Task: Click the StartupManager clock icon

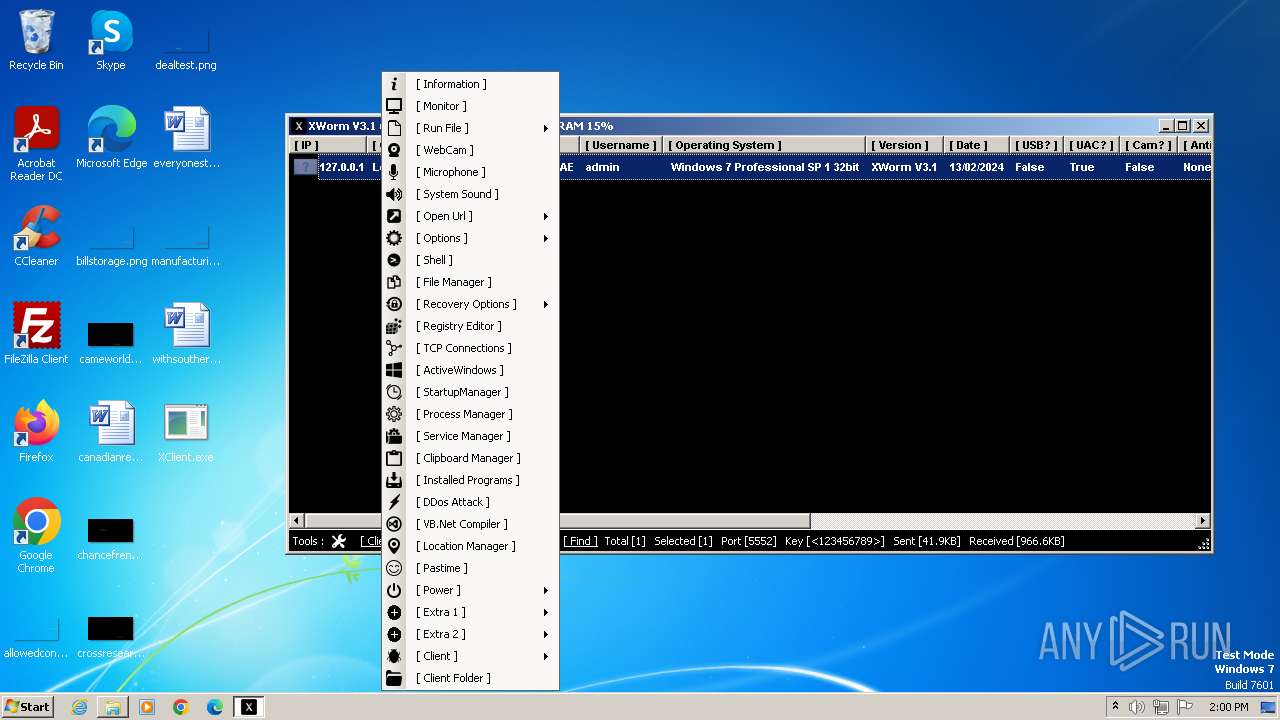Action: pos(394,392)
